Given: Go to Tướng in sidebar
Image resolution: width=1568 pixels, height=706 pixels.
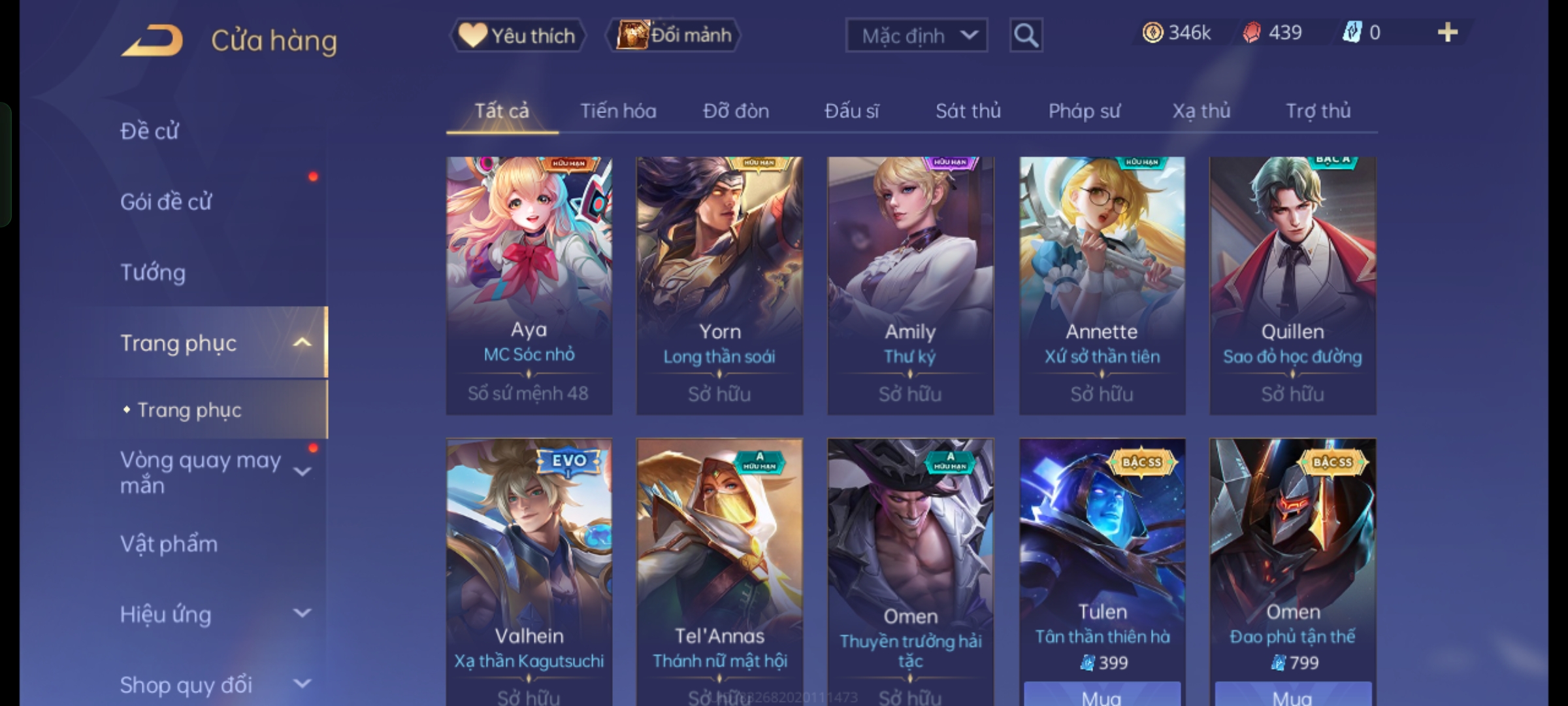Looking at the screenshot, I should [x=153, y=272].
